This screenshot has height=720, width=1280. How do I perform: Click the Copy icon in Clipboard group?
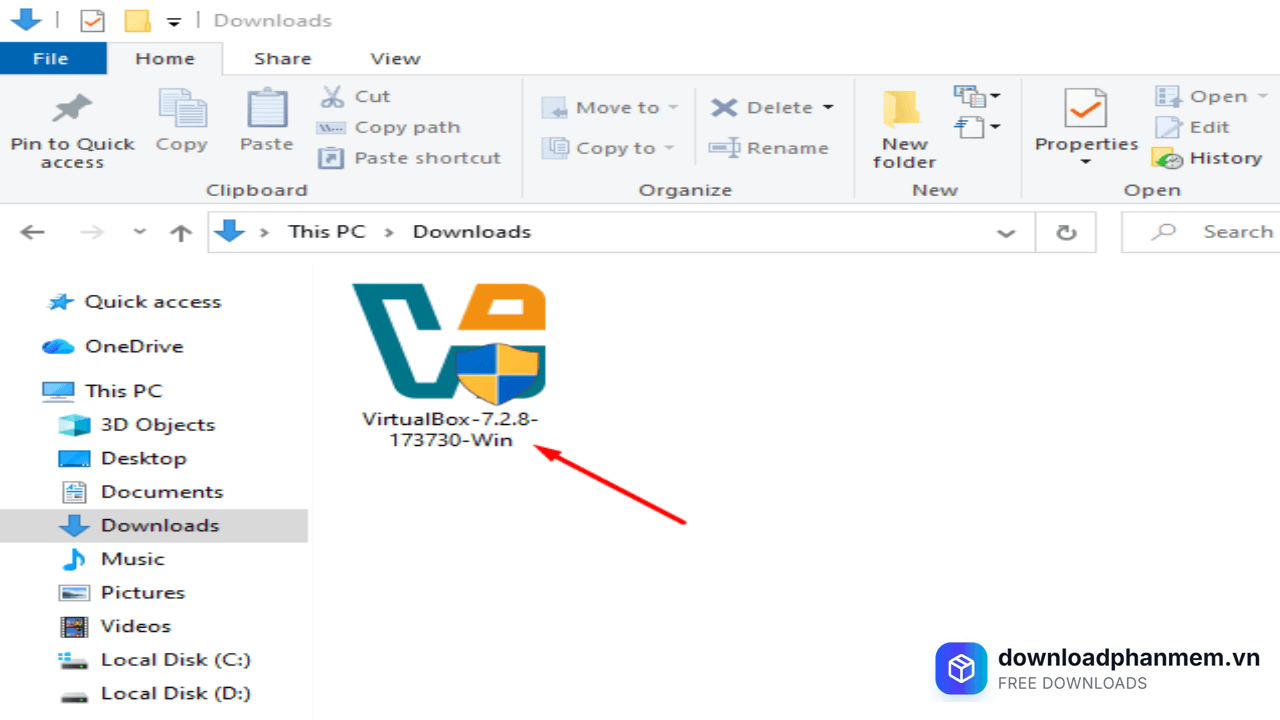(x=181, y=109)
